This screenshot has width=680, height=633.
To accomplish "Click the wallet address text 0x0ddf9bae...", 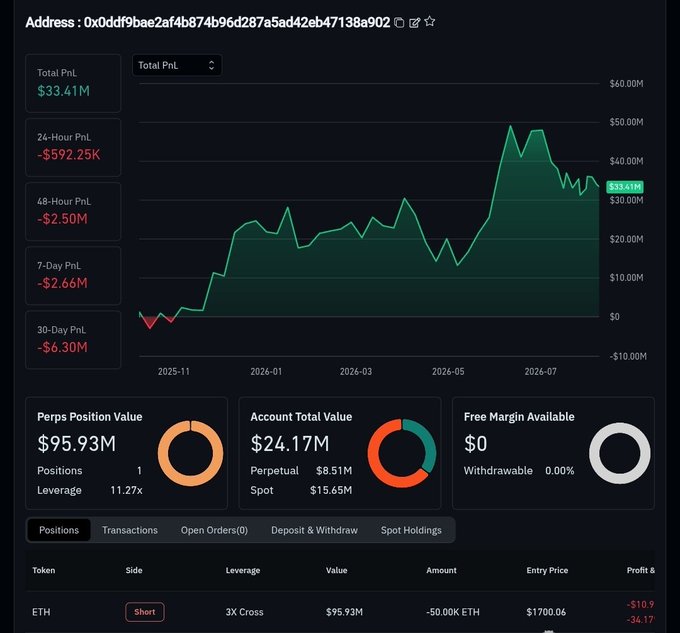I will pyautogui.click(x=237, y=22).
